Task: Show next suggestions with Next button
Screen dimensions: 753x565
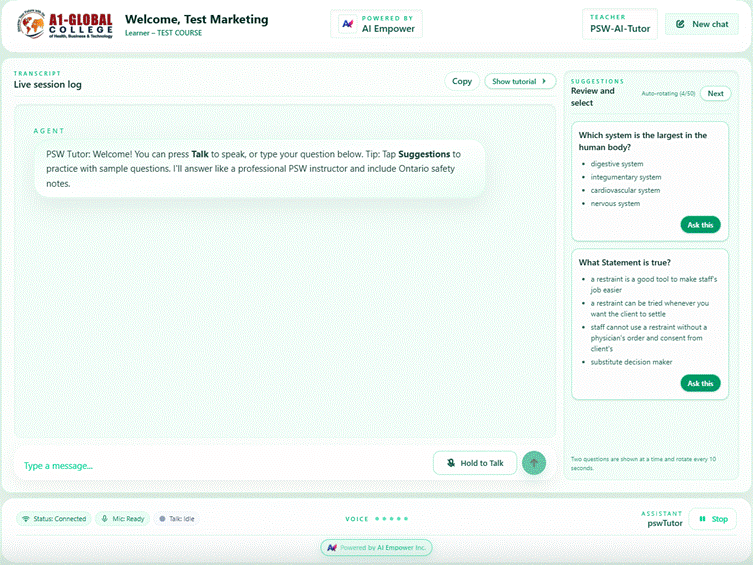Action: tap(715, 94)
